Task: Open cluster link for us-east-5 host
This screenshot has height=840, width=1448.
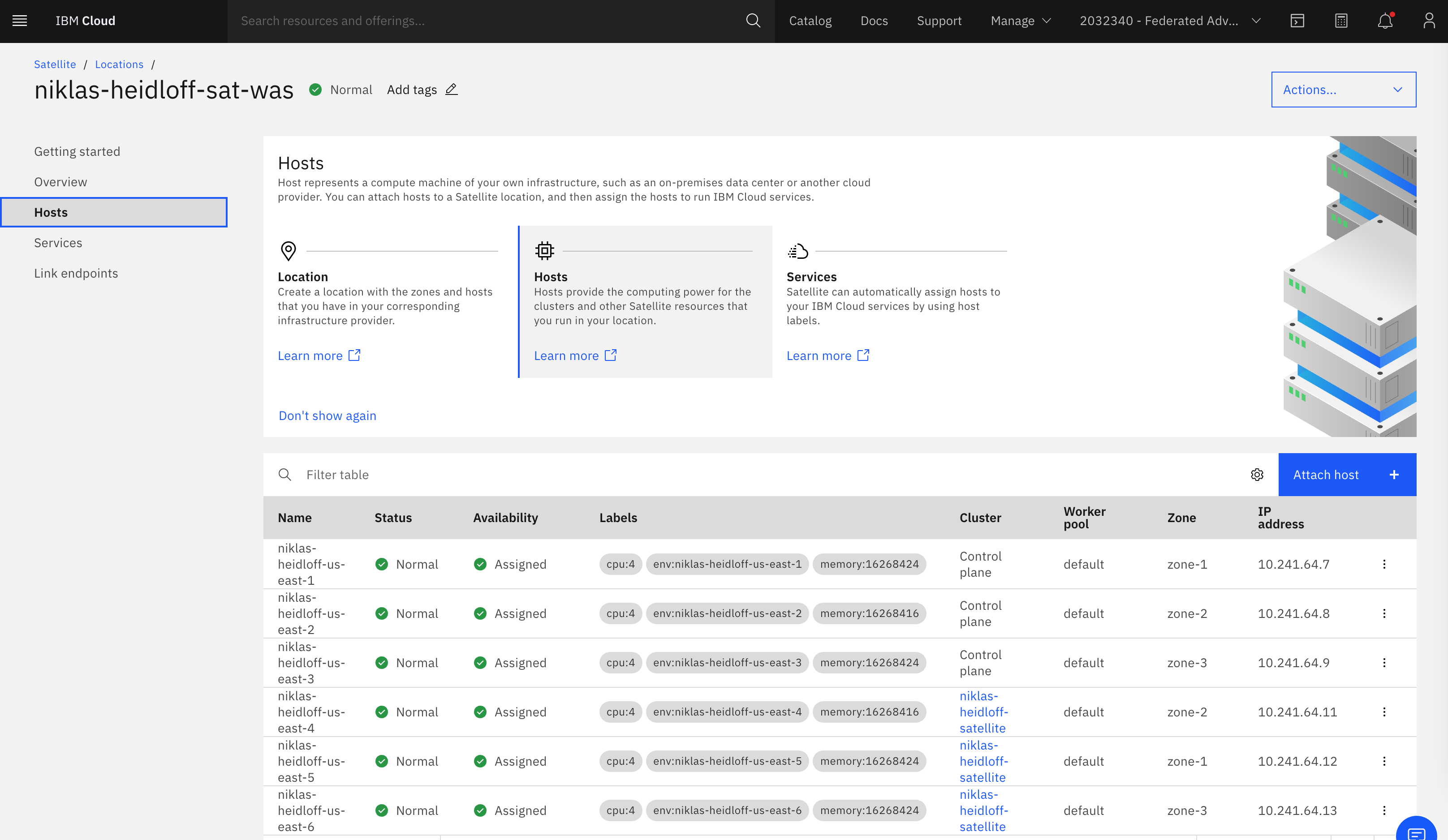Action: click(x=984, y=762)
